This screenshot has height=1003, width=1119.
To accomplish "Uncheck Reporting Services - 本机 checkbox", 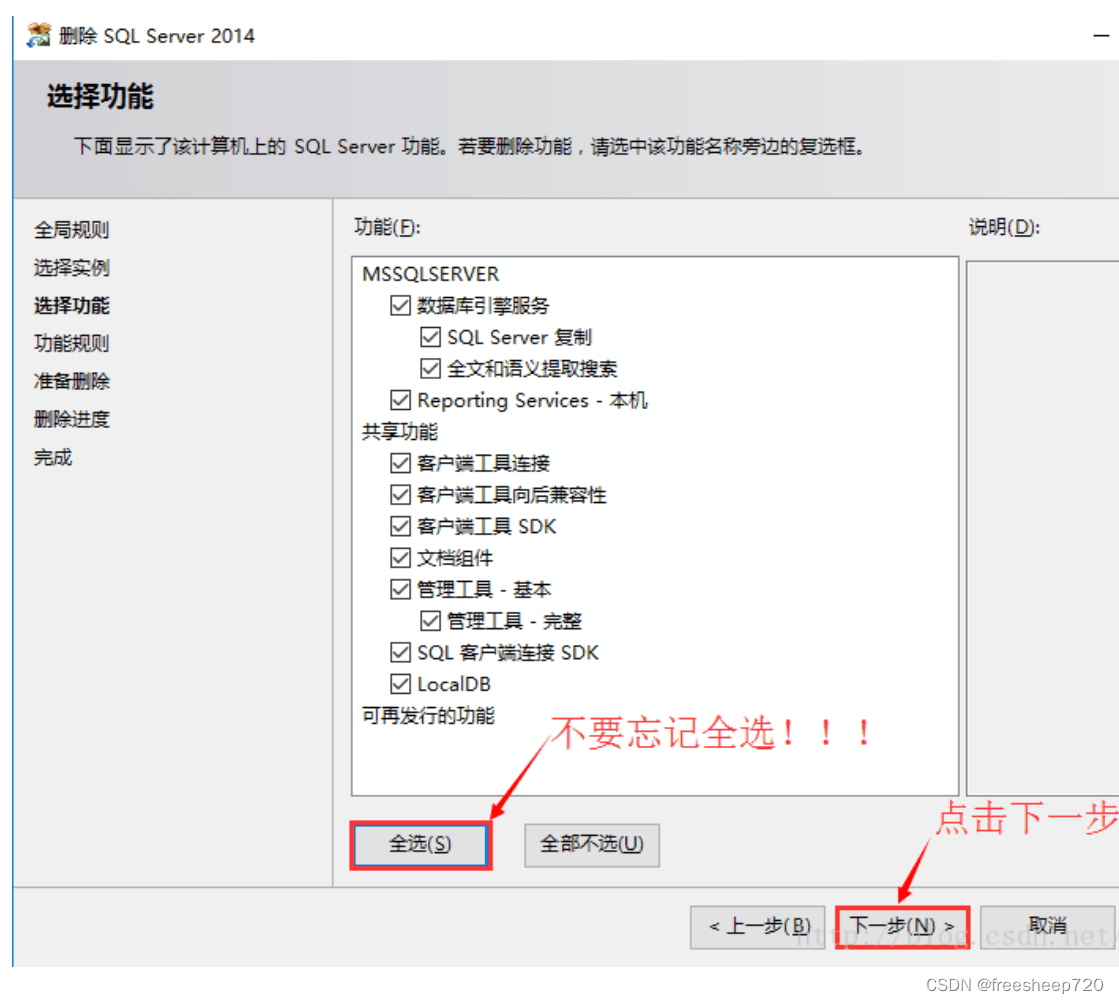I will (400, 400).
